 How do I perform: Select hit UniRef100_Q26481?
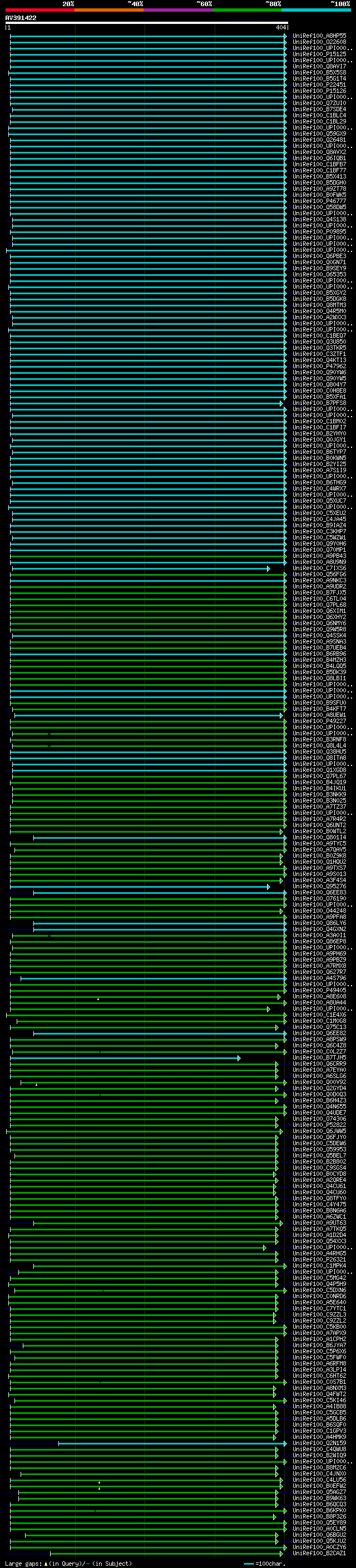[319, 140]
